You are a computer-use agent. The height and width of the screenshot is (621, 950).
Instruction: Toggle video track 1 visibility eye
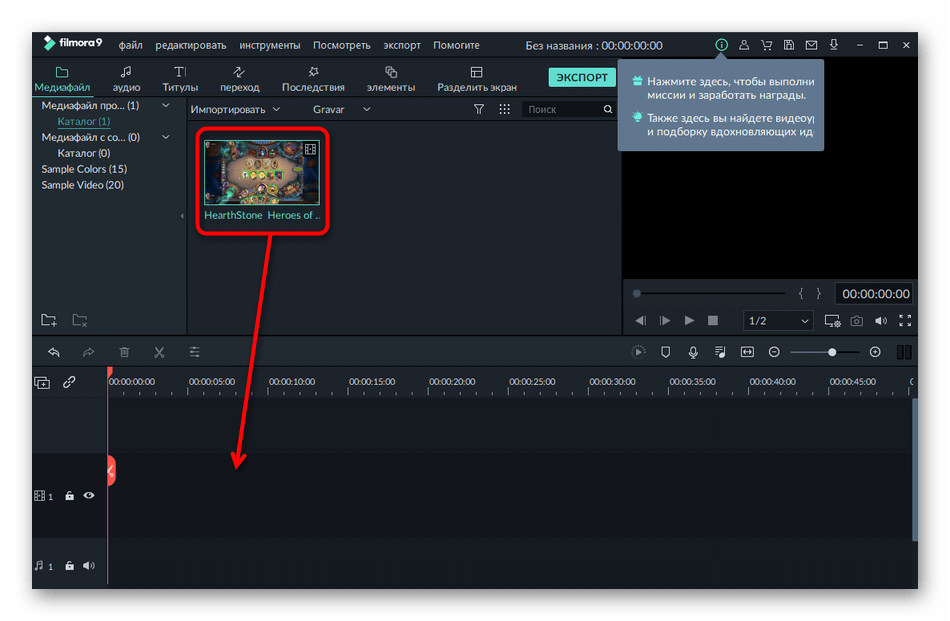[x=89, y=495]
